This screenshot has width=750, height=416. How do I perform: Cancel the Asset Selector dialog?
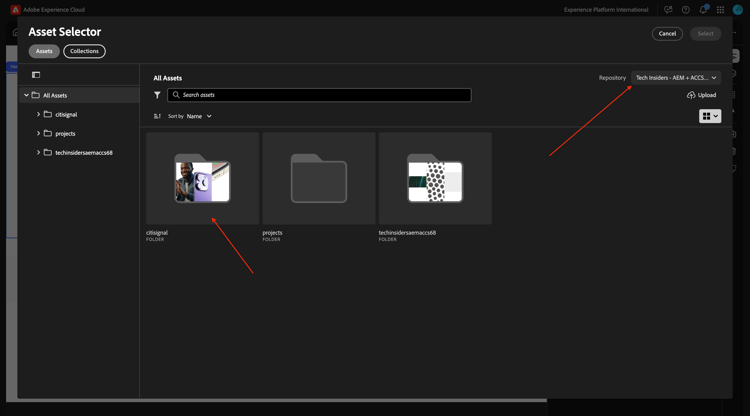click(x=667, y=33)
